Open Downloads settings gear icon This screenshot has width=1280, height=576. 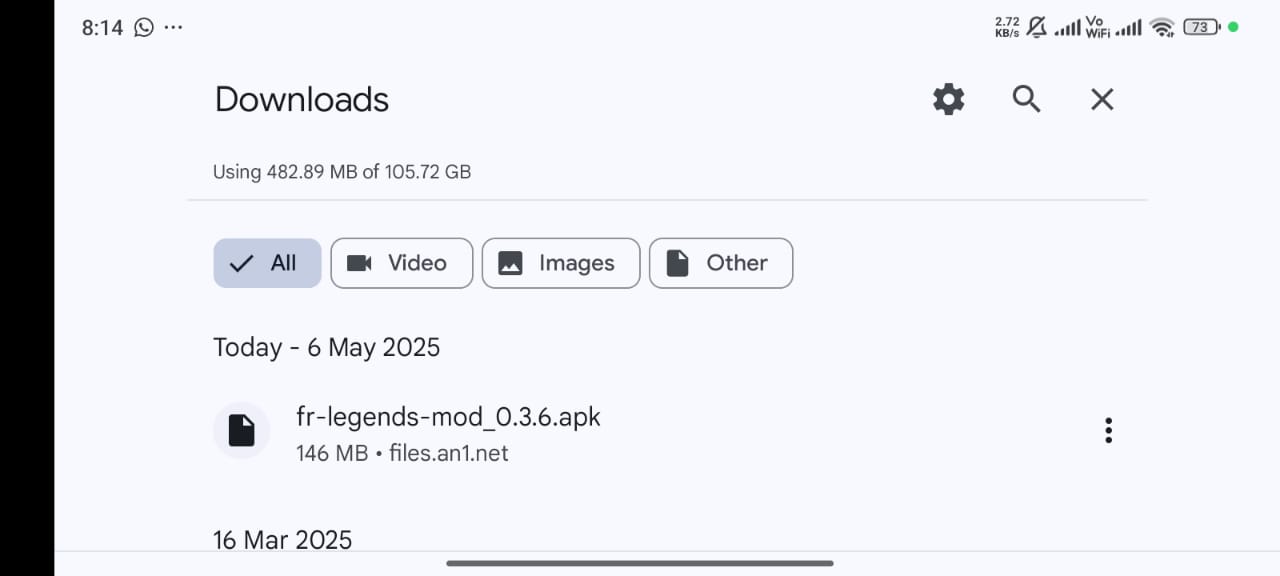[948, 99]
